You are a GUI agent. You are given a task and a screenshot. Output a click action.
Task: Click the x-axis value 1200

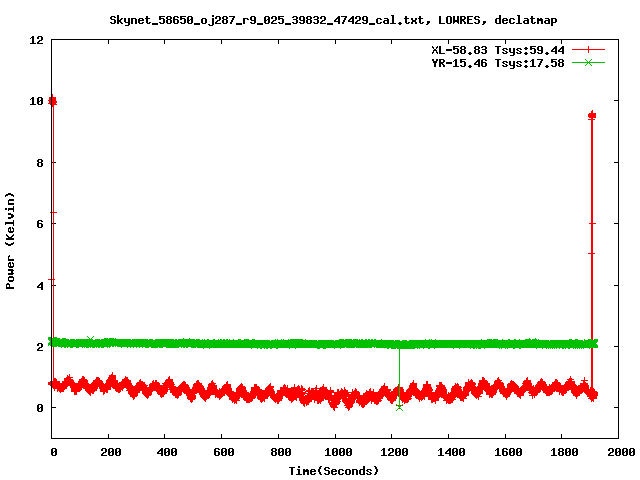click(394, 452)
